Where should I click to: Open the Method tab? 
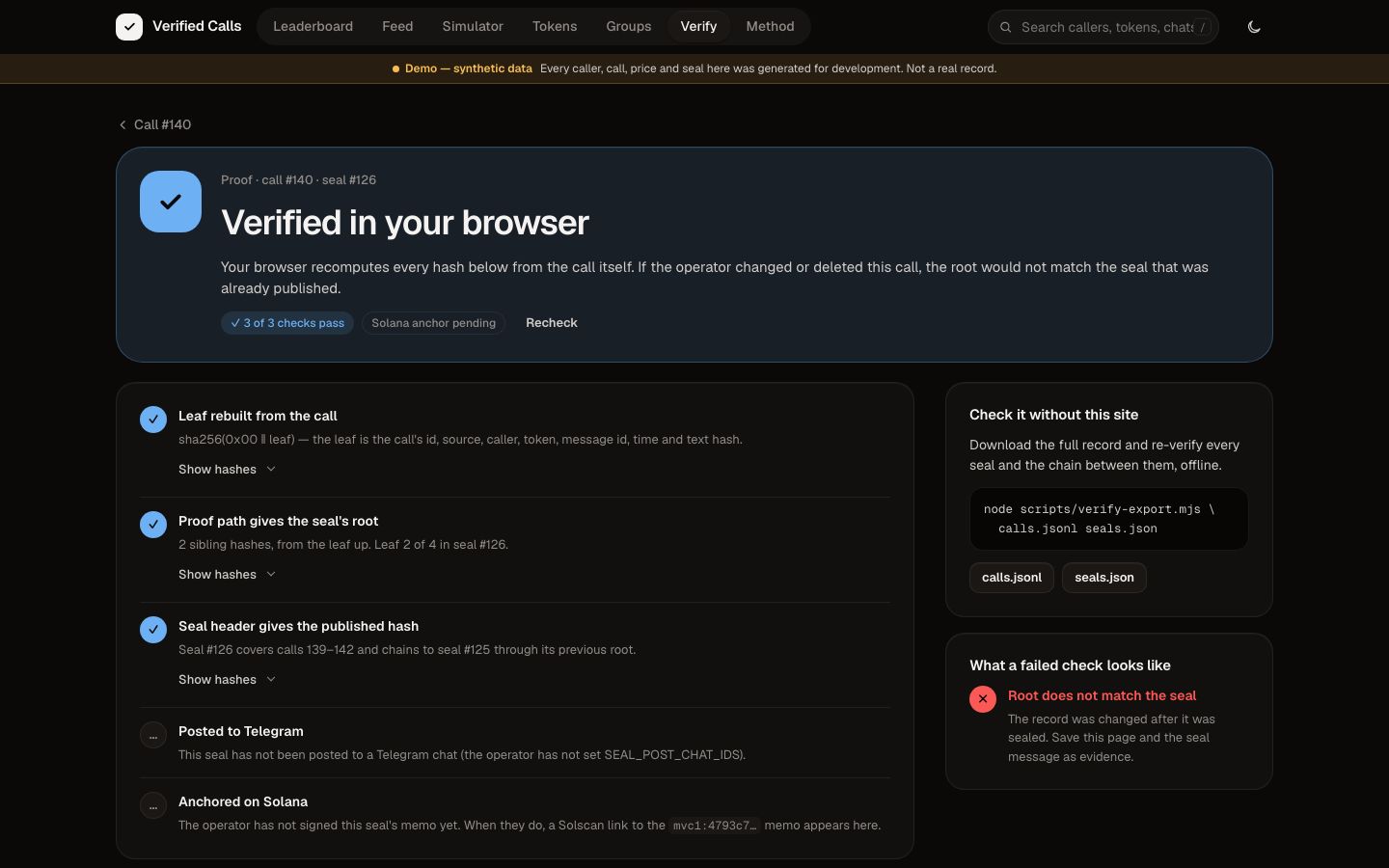770,26
